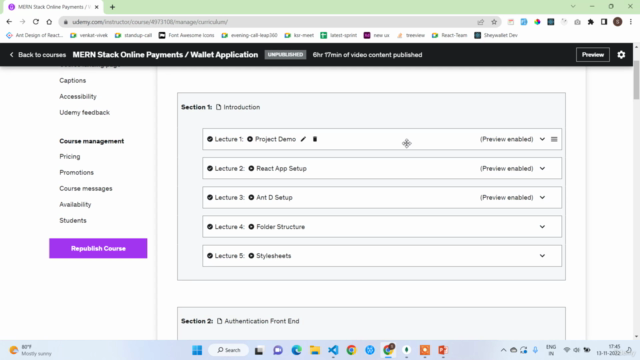This screenshot has height=360, width=640.
Task: Open standup-call bookmark
Action: [x=133, y=35]
